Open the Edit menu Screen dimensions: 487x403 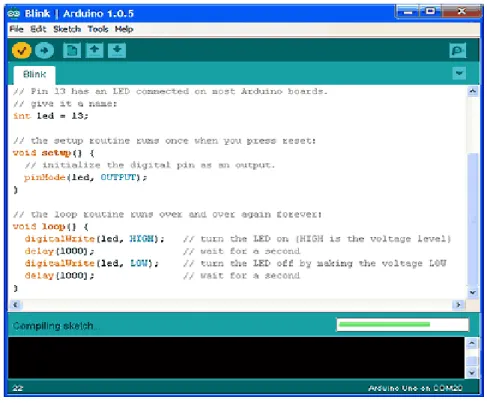pos(38,29)
